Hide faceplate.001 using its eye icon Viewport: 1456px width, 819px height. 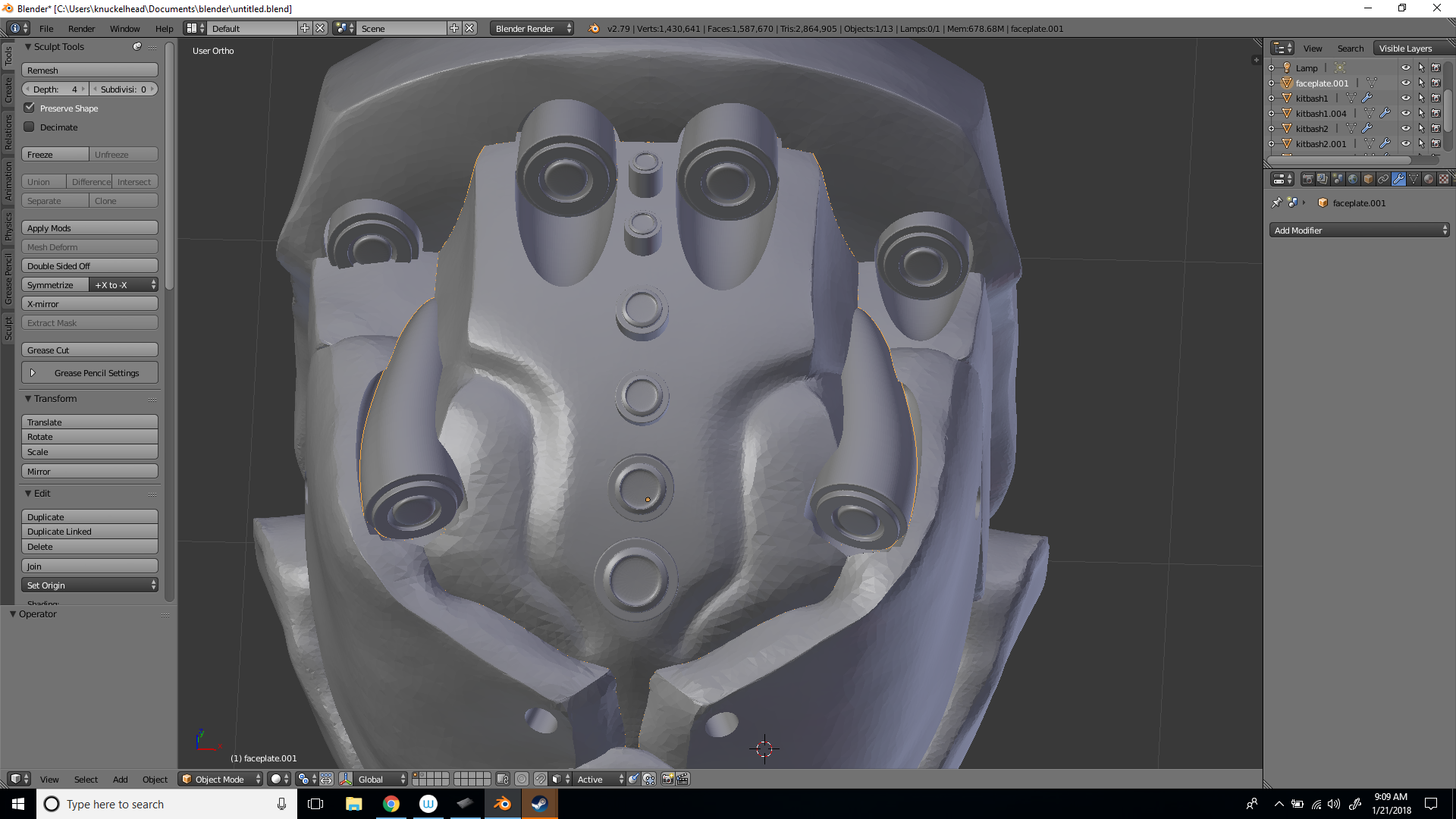(1406, 83)
